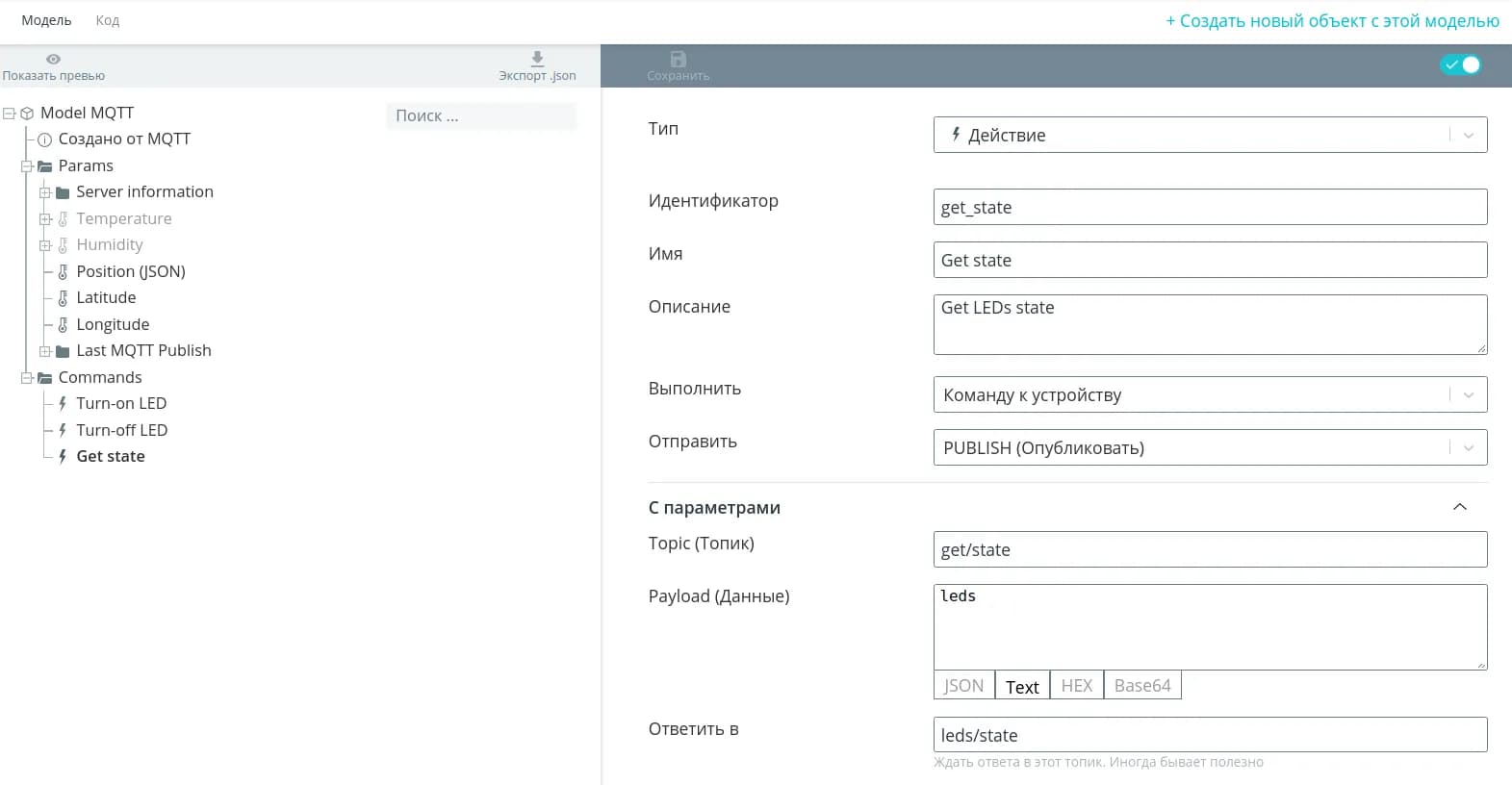Viewport: 1512px width, 785px height.
Task: Click the cube icon beside Model MQTT
Action: click(27, 114)
